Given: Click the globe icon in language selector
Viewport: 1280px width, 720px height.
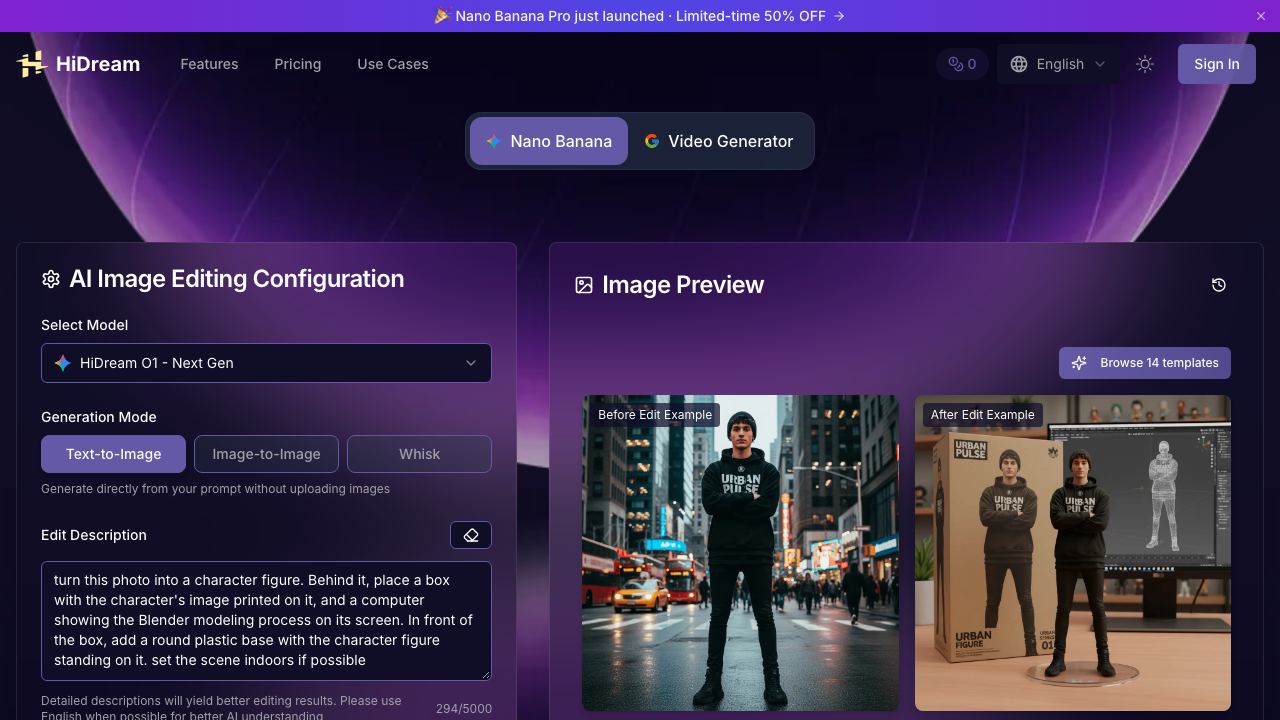Looking at the screenshot, I should (x=1019, y=64).
